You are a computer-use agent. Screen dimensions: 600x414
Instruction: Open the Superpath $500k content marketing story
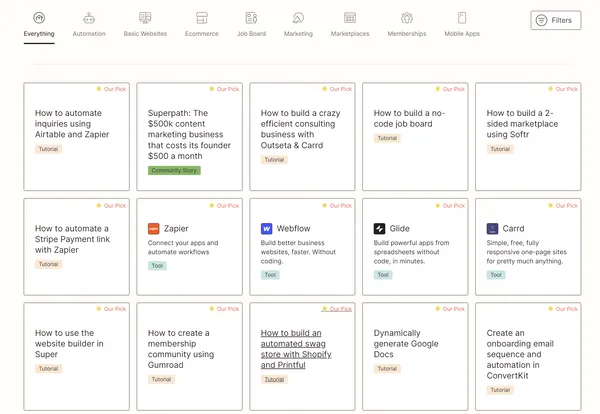(189, 134)
